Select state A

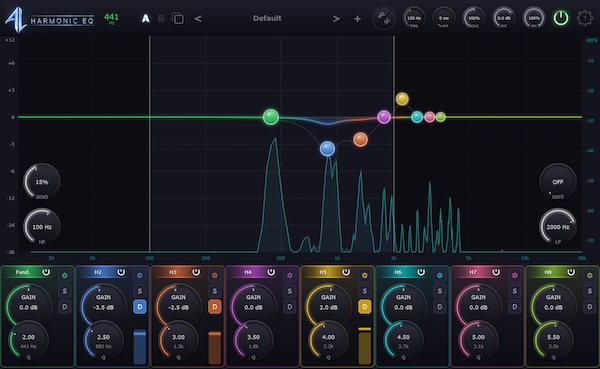(145, 18)
